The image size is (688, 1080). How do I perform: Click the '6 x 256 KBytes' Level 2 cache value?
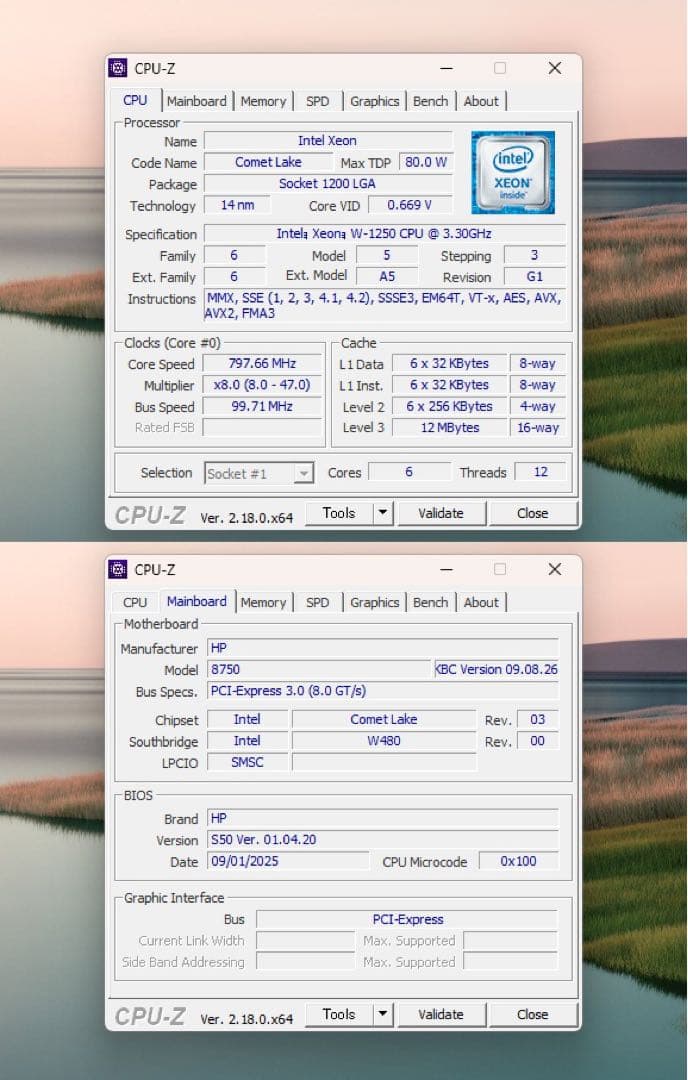tap(449, 406)
